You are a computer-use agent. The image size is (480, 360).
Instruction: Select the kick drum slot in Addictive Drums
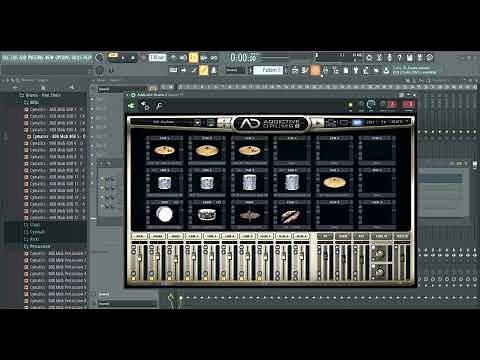tap(164, 214)
